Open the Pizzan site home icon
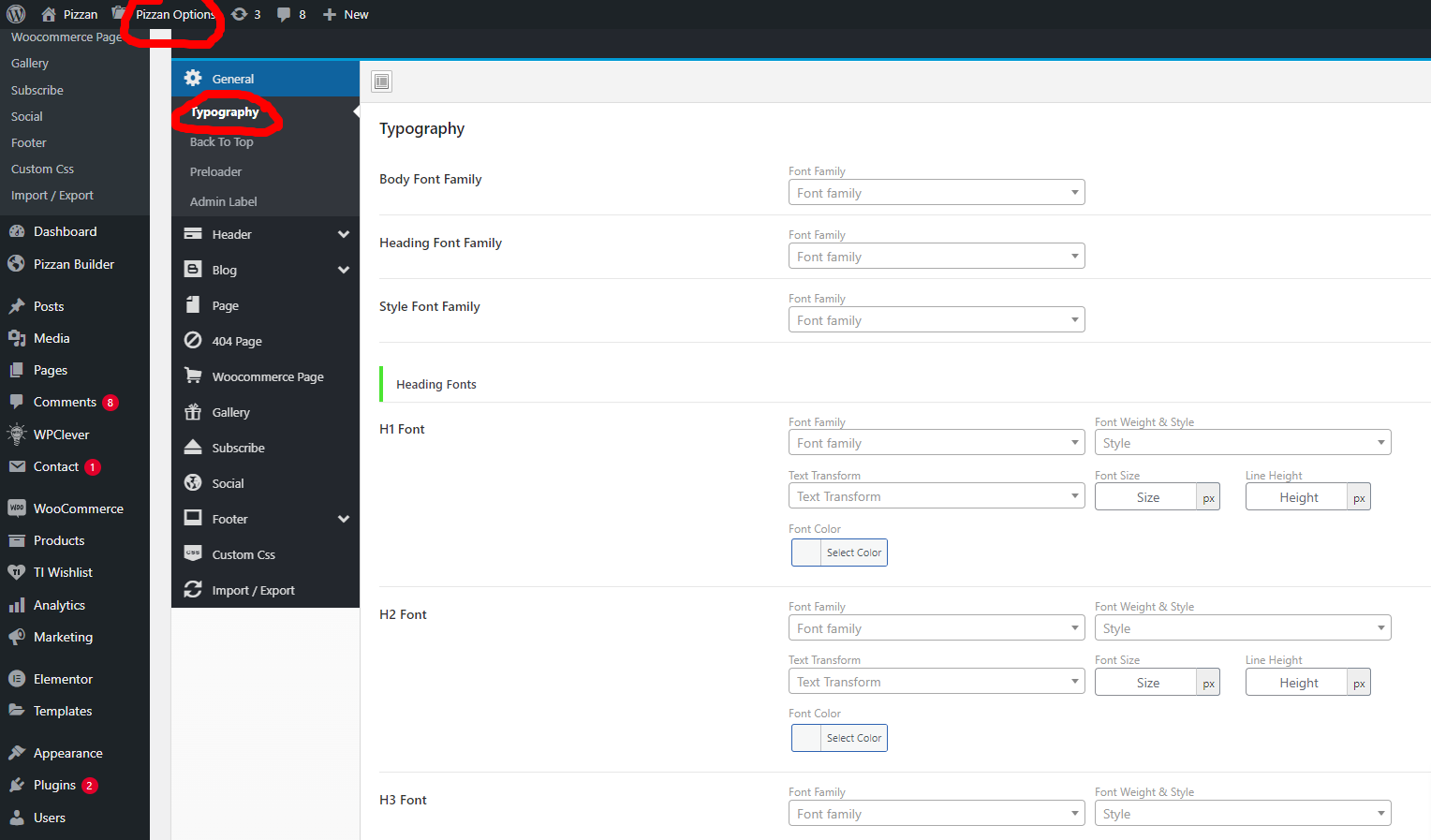The width and height of the screenshot is (1431, 840). [49, 14]
